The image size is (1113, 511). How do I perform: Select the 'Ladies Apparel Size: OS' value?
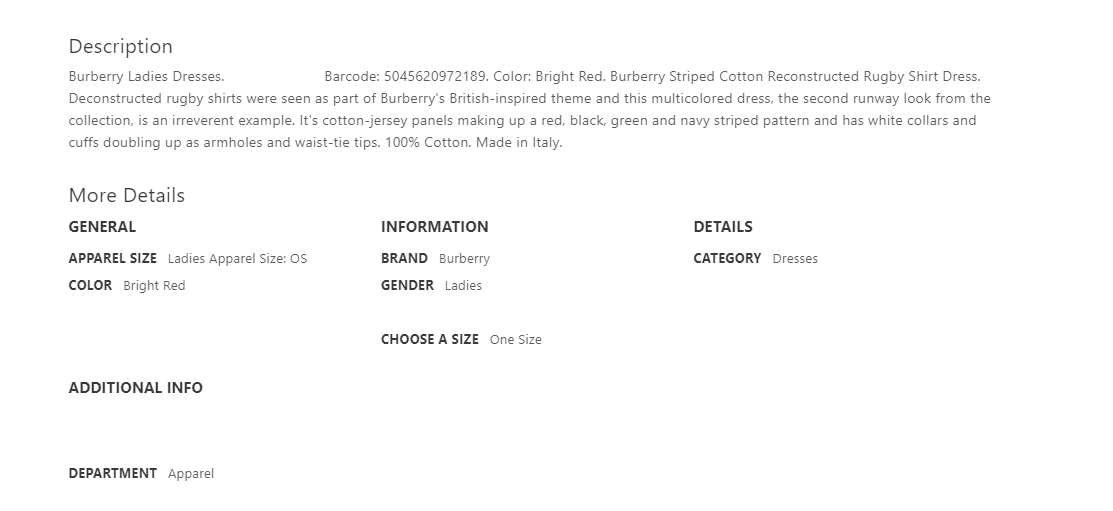237,259
